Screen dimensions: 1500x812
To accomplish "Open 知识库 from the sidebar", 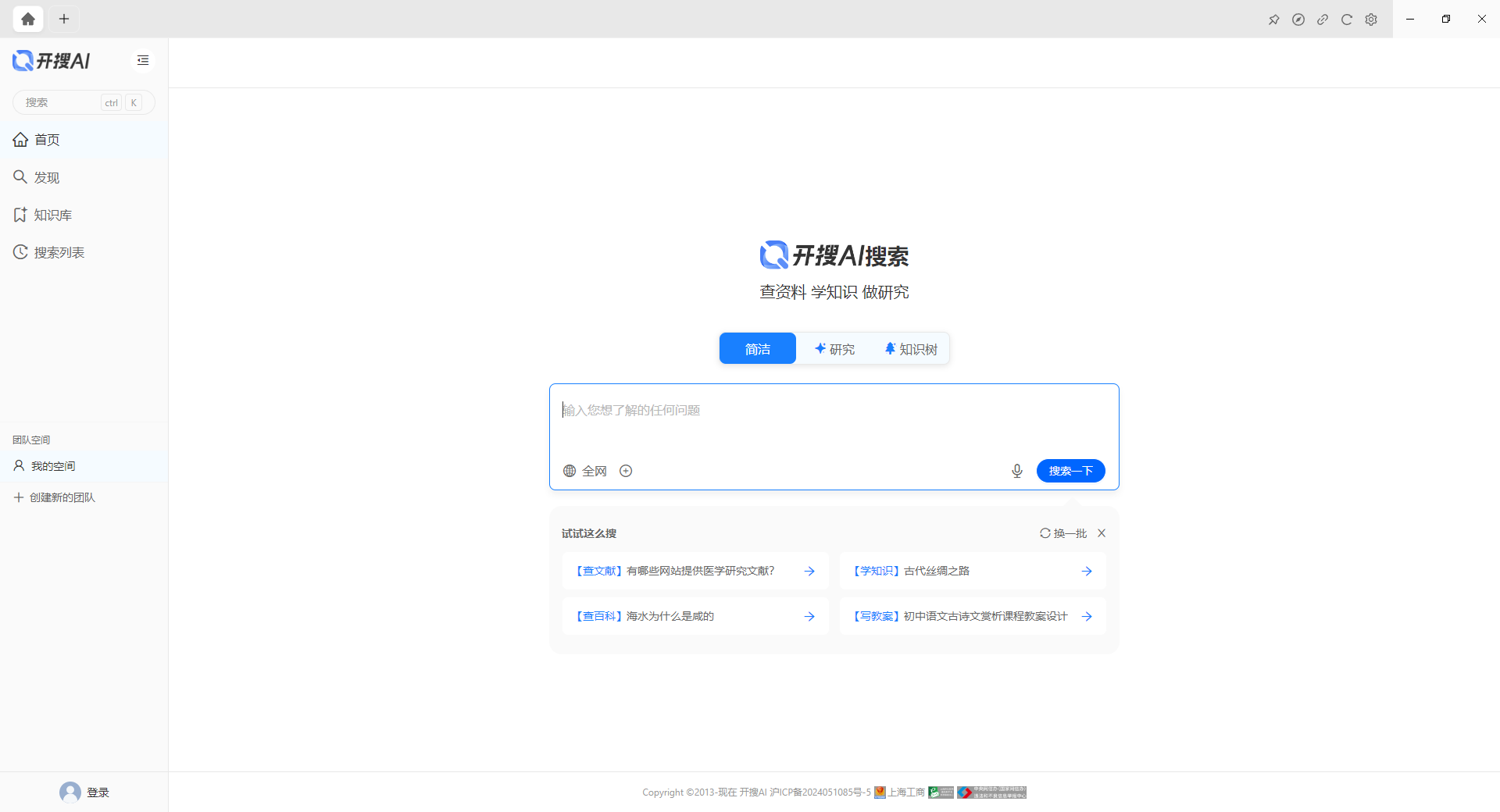I will point(52,215).
